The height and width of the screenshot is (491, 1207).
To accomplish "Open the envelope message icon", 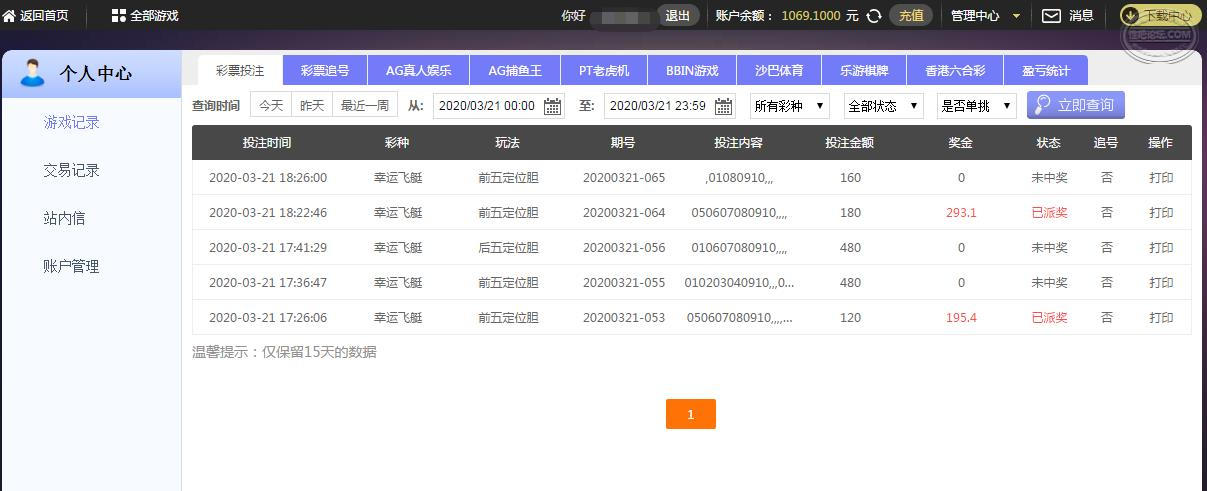I will [1051, 16].
